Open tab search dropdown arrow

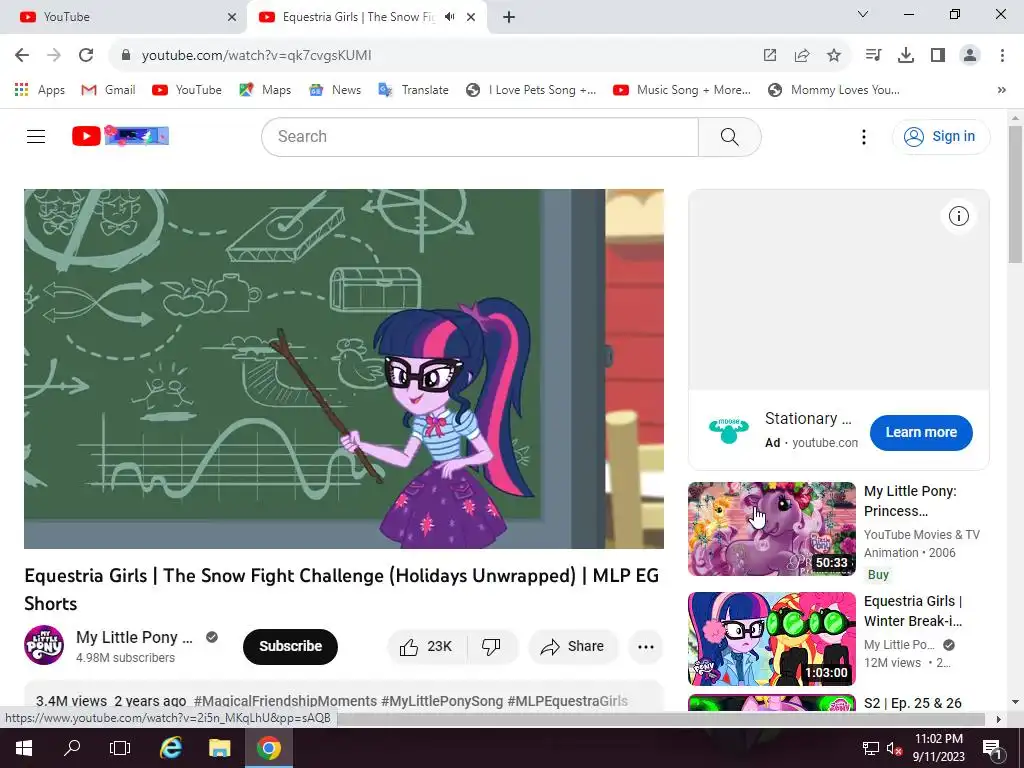[x=863, y=14]
